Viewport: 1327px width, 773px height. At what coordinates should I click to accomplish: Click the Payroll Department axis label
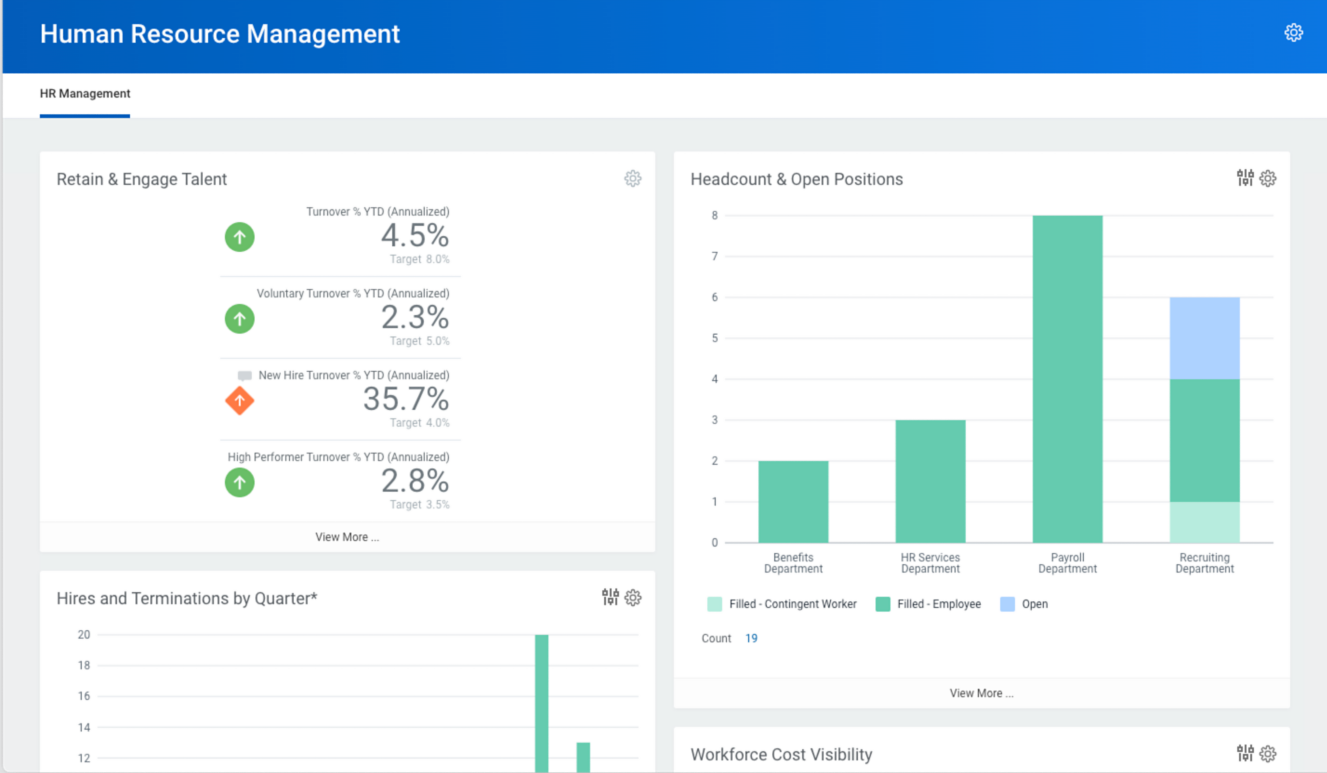[x=1067, y=563]
